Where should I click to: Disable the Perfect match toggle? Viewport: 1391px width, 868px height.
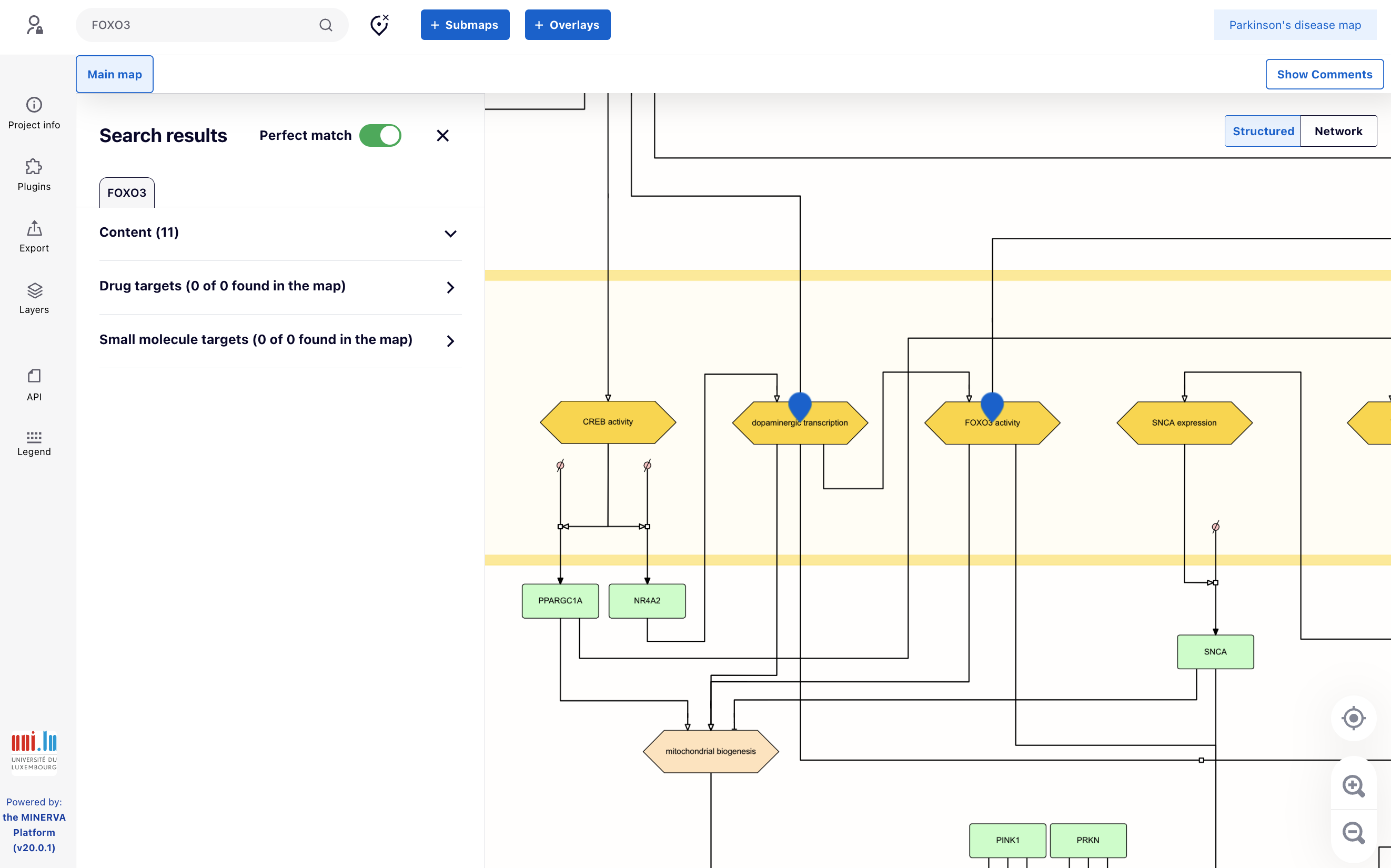[380, 136]
